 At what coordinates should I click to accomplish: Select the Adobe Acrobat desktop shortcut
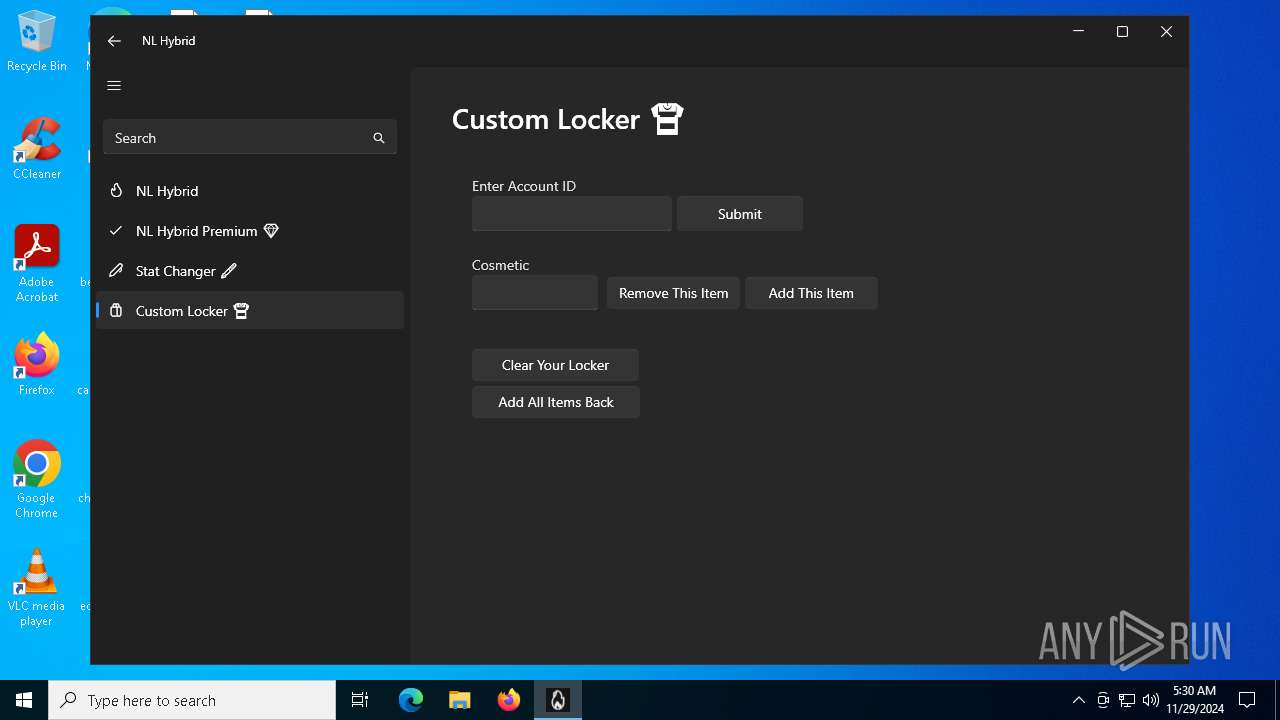click(x=37, y=264)
